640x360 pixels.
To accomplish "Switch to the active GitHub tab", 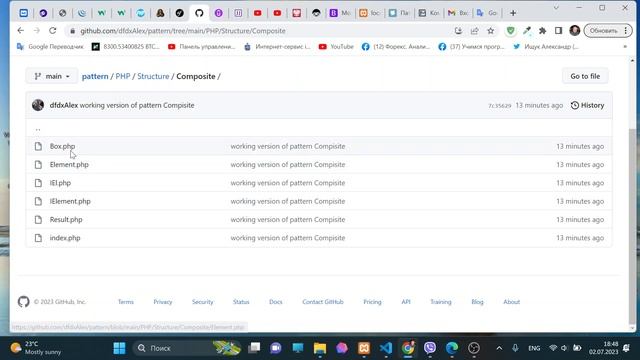I will point(199,13).
